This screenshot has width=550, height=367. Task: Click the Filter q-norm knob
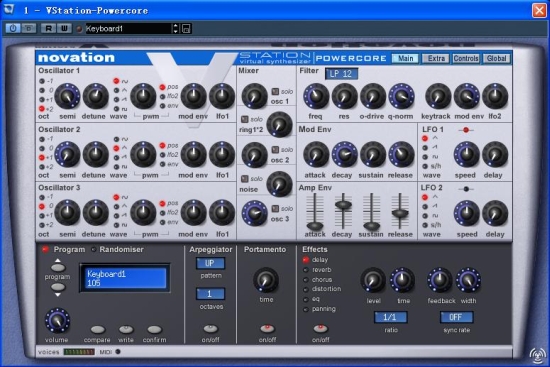pyautogui.click(x=401, y=96)
